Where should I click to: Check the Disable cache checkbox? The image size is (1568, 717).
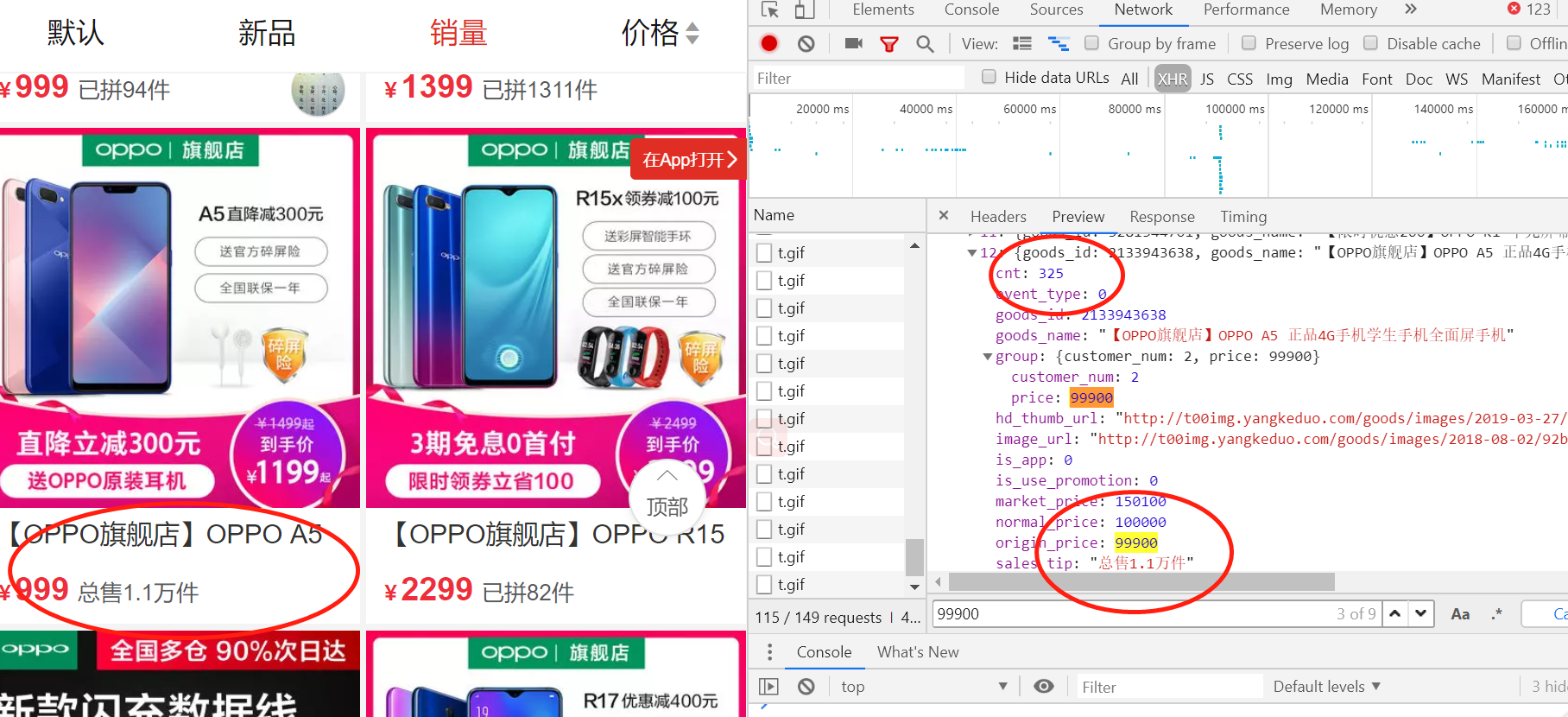(x=1370, y=43)
